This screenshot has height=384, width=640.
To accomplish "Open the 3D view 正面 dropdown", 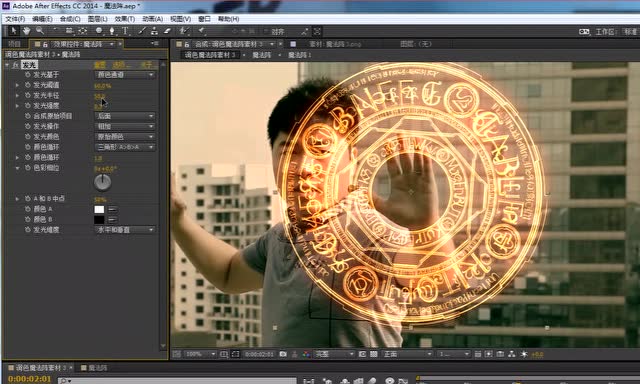I will [407, 354].
